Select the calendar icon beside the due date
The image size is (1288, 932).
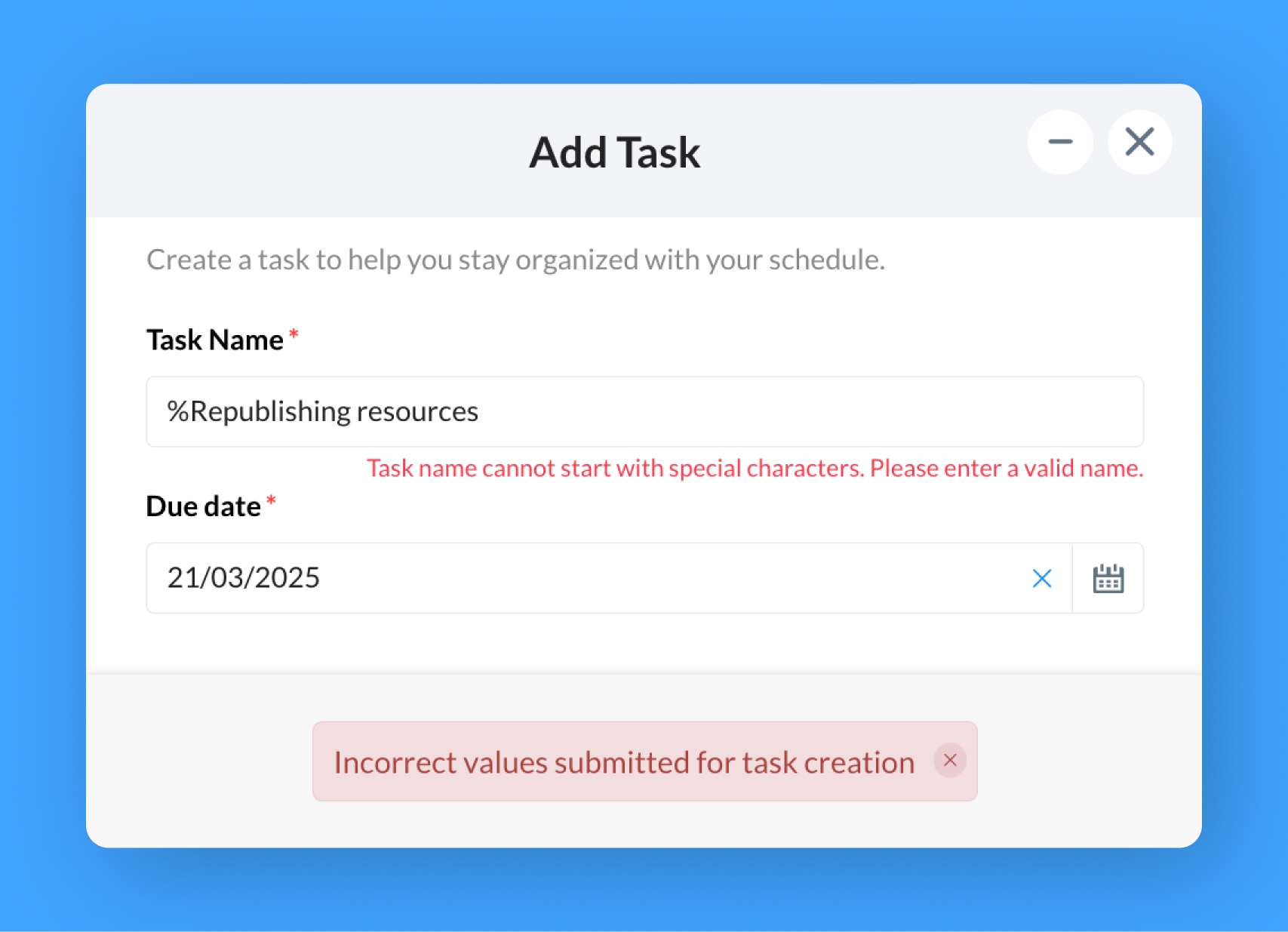pyautogui.click(x=1107, y=578)
